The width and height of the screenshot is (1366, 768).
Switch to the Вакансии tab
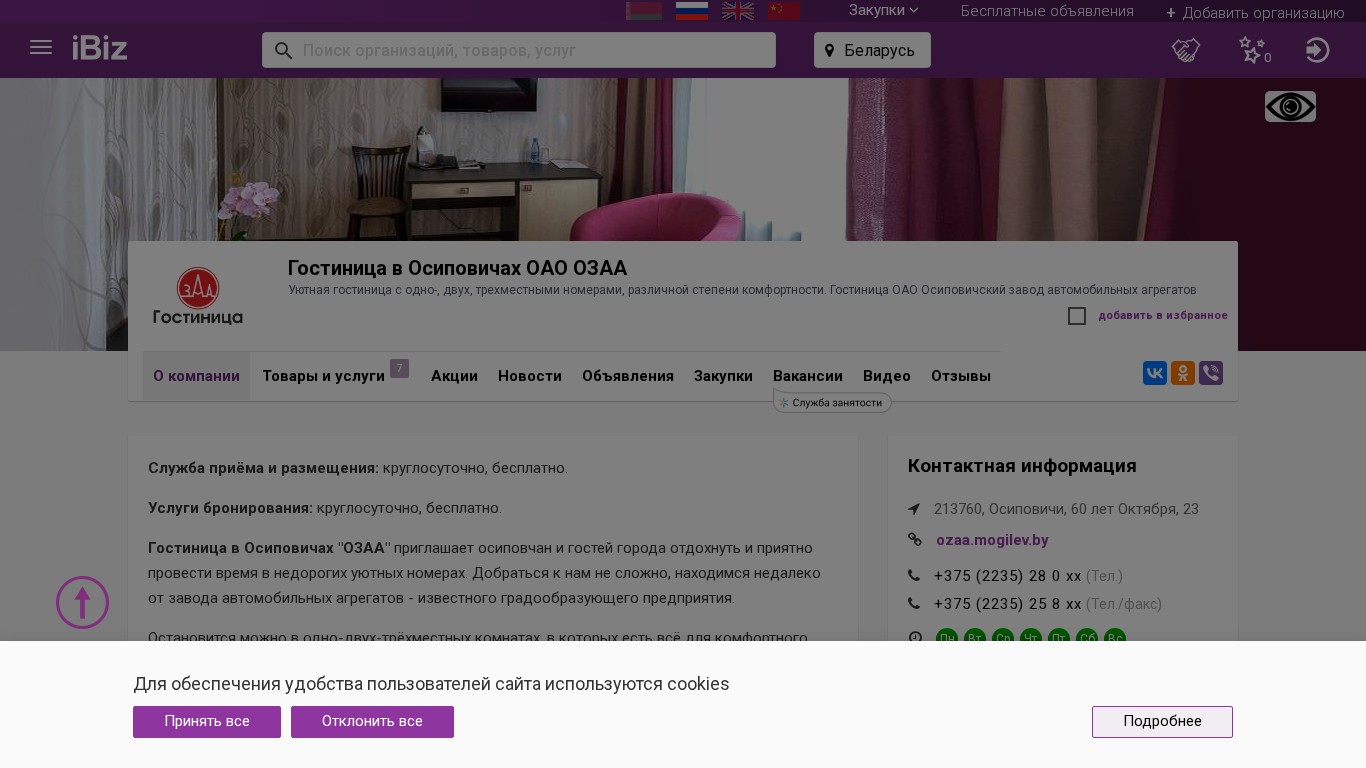click(808, 376)
